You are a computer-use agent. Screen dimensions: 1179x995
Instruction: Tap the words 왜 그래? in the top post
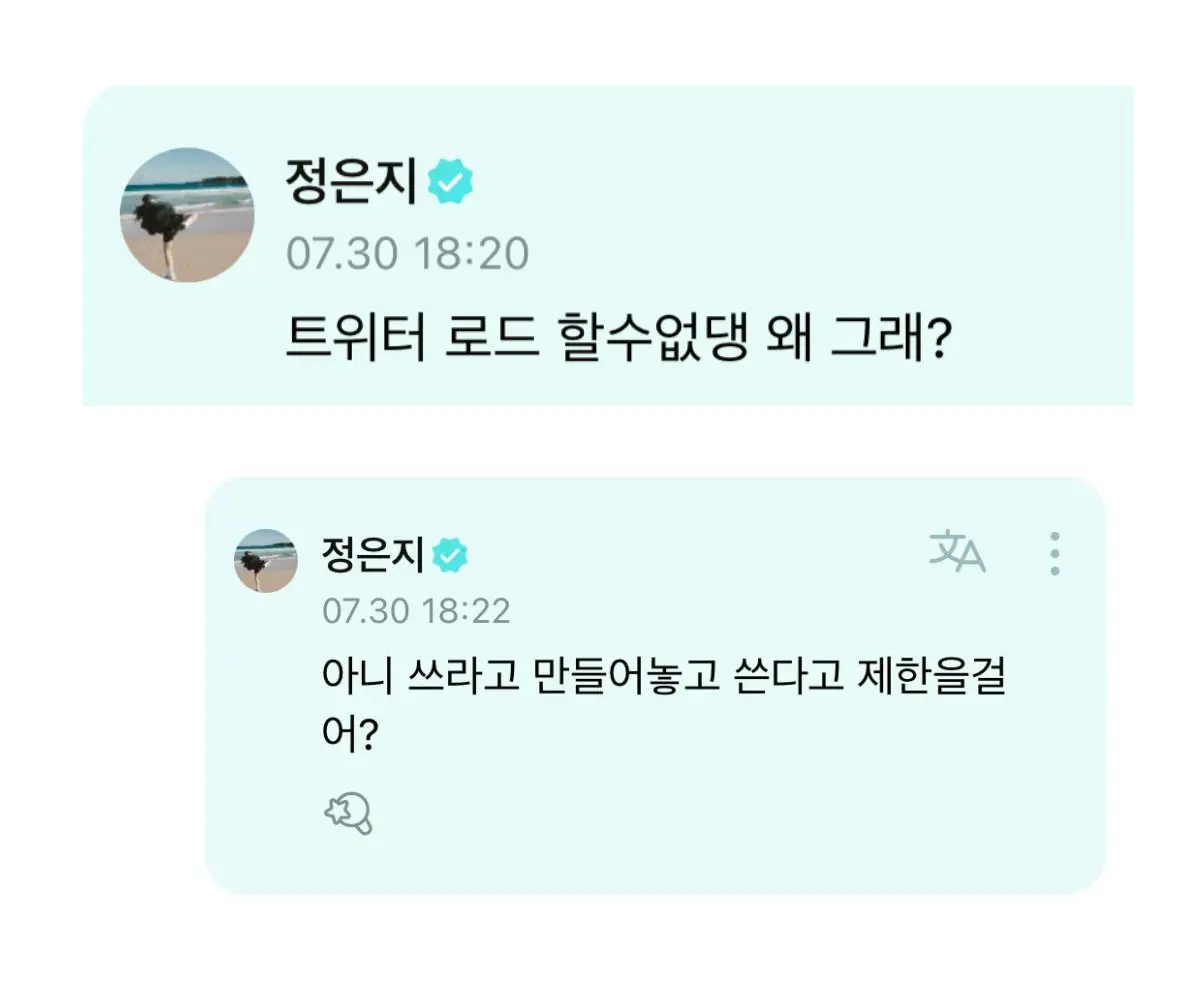859,338
